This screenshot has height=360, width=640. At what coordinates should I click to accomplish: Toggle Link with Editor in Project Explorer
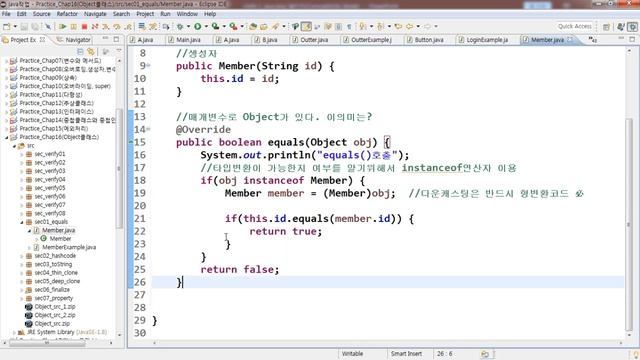point(91,52)
